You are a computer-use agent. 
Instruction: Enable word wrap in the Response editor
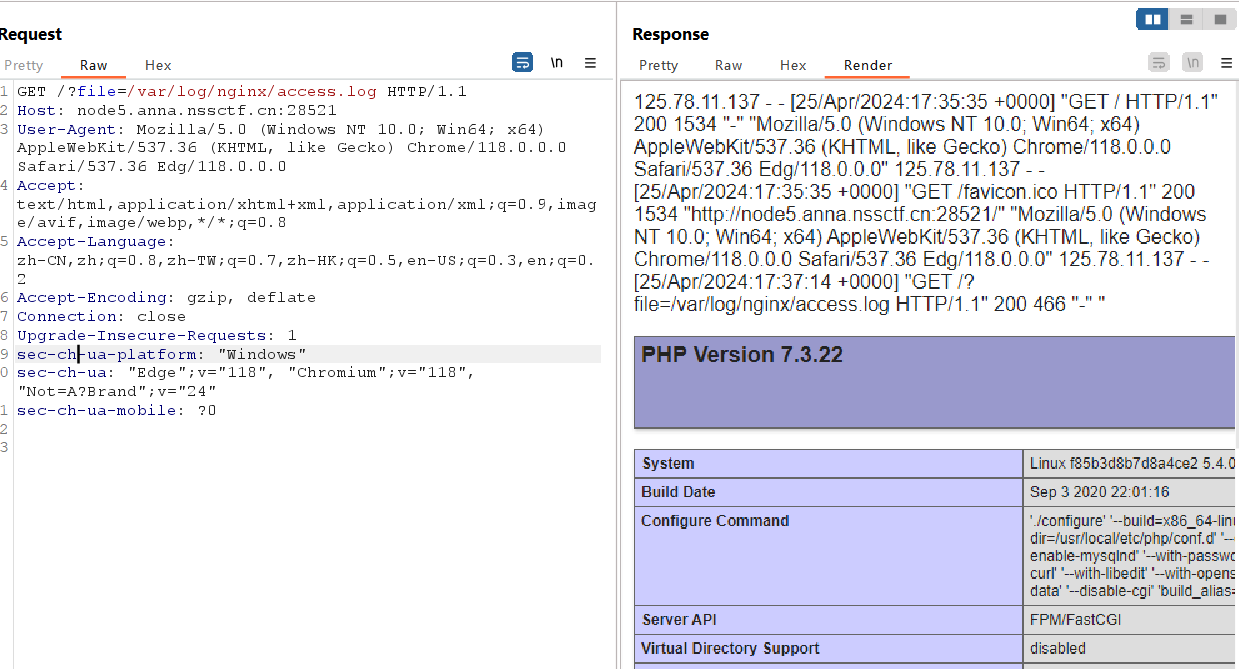click(1158, 62)
